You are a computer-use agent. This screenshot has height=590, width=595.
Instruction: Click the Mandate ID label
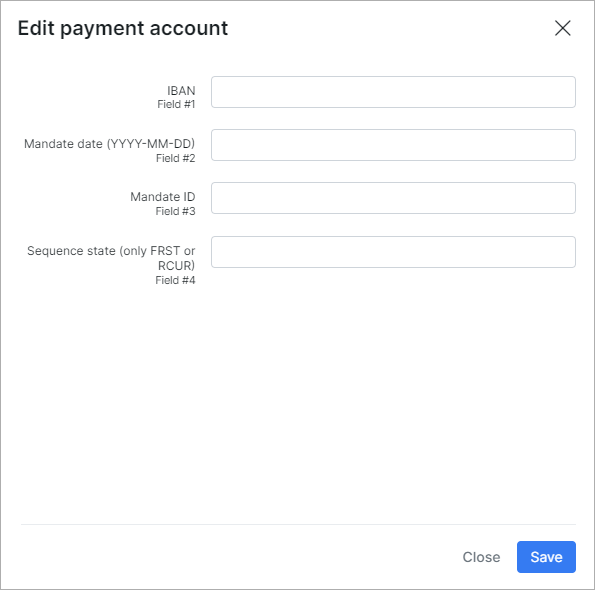tap(162, 197)
